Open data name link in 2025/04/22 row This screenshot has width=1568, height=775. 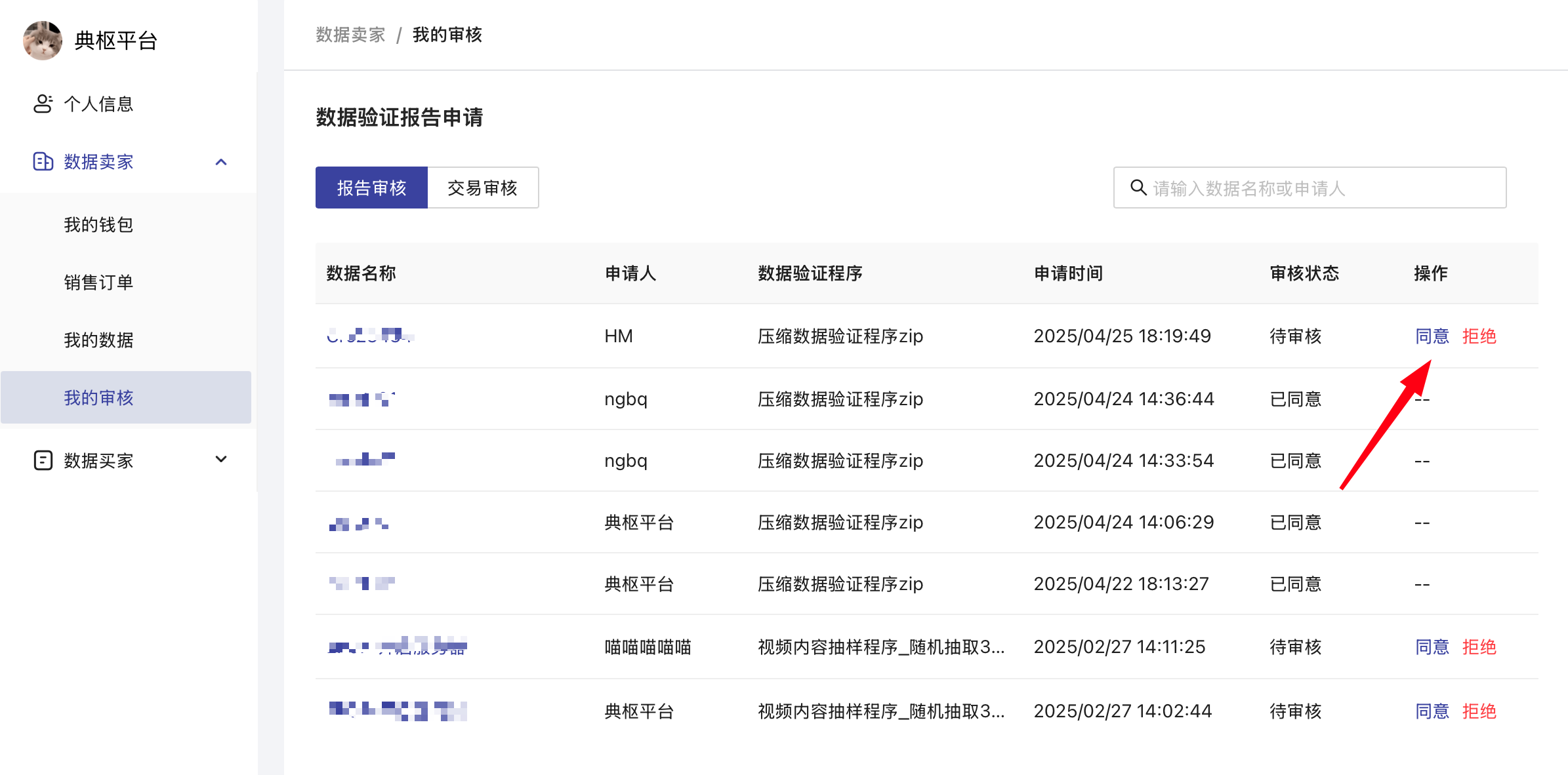click(x=361, y=583)
